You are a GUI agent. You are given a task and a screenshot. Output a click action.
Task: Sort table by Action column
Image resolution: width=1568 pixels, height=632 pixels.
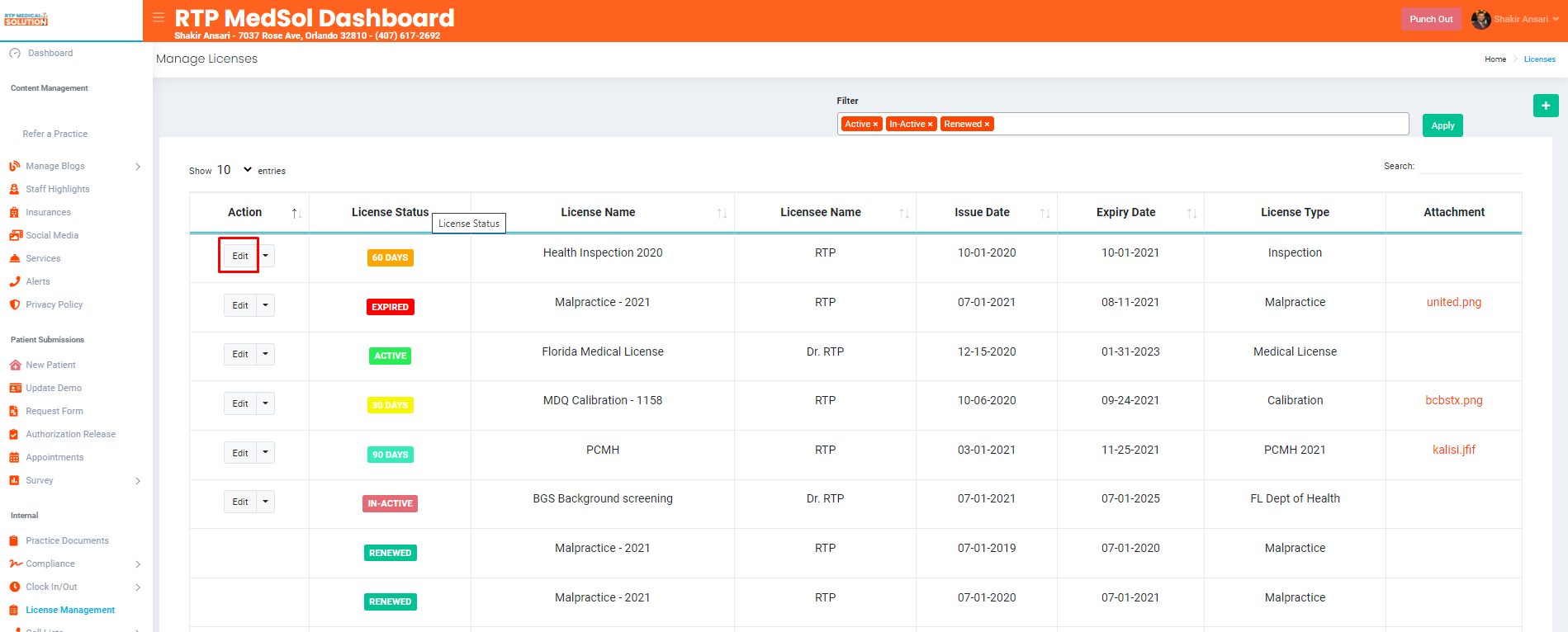249,212
